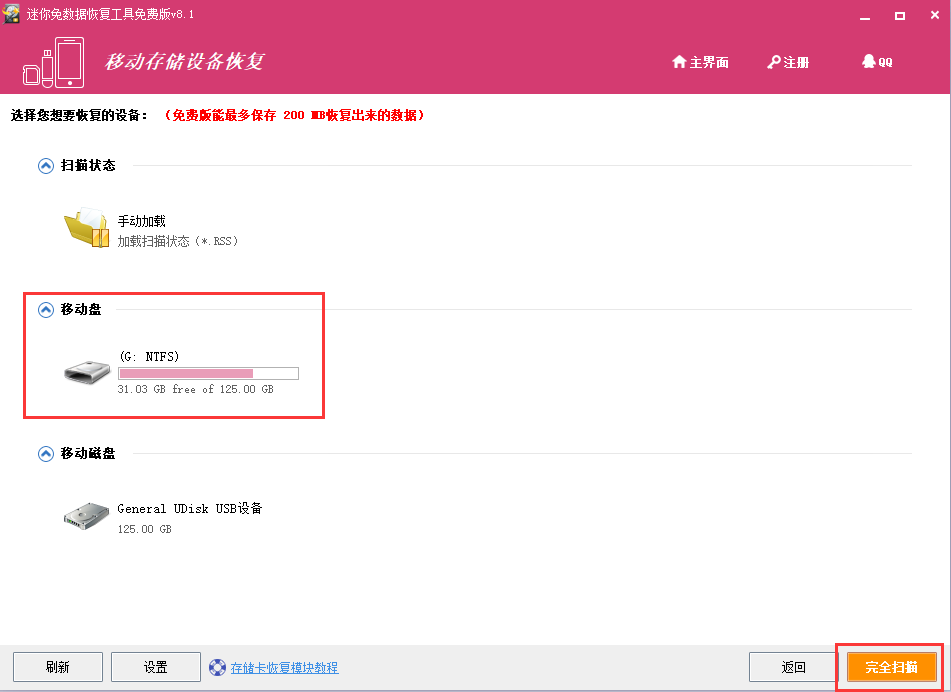Open the 注册 registration option
The width and height of the screenshot is (951, 692).
pos(788,62)
